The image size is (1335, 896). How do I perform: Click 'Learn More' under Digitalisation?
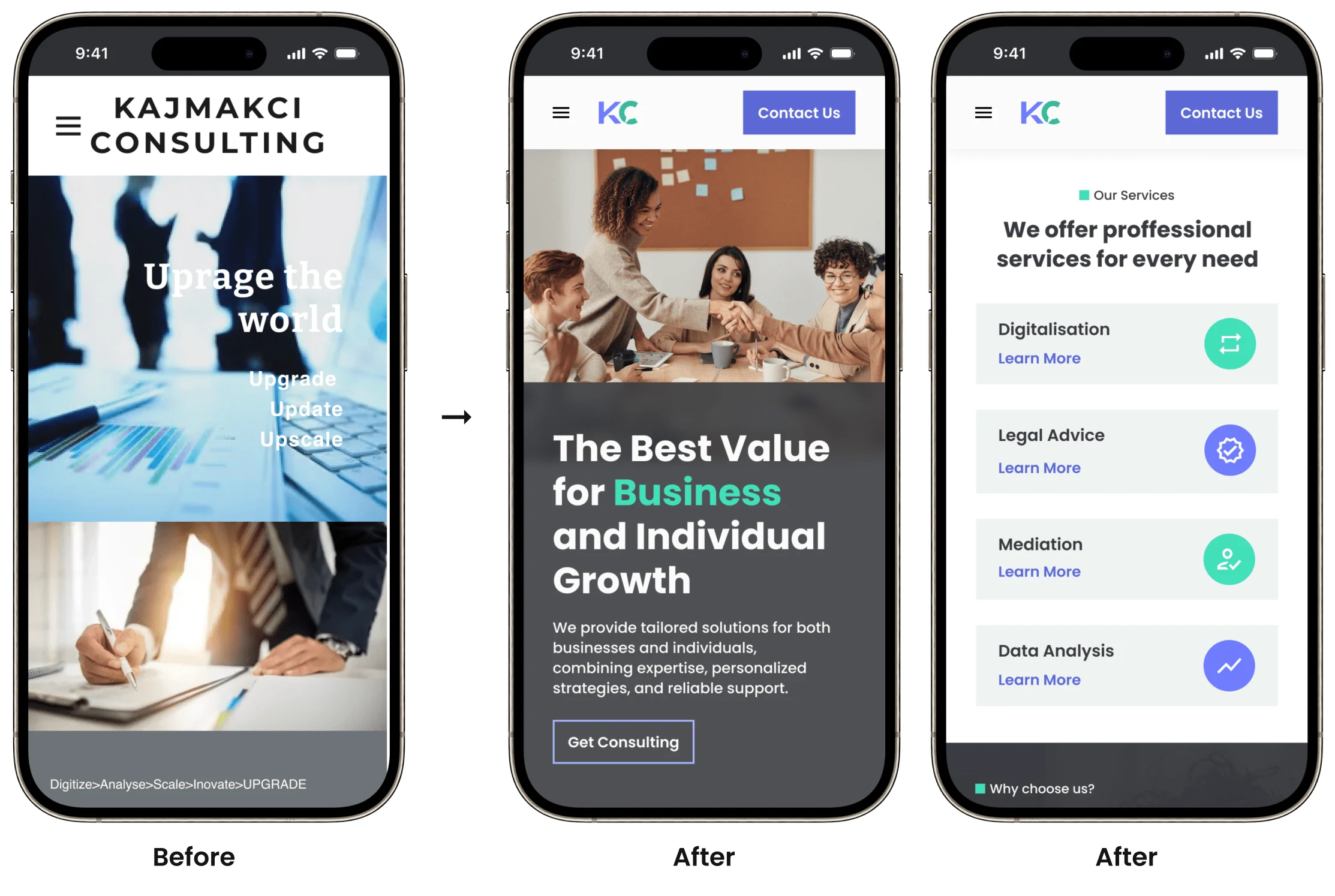[1040, 358]
